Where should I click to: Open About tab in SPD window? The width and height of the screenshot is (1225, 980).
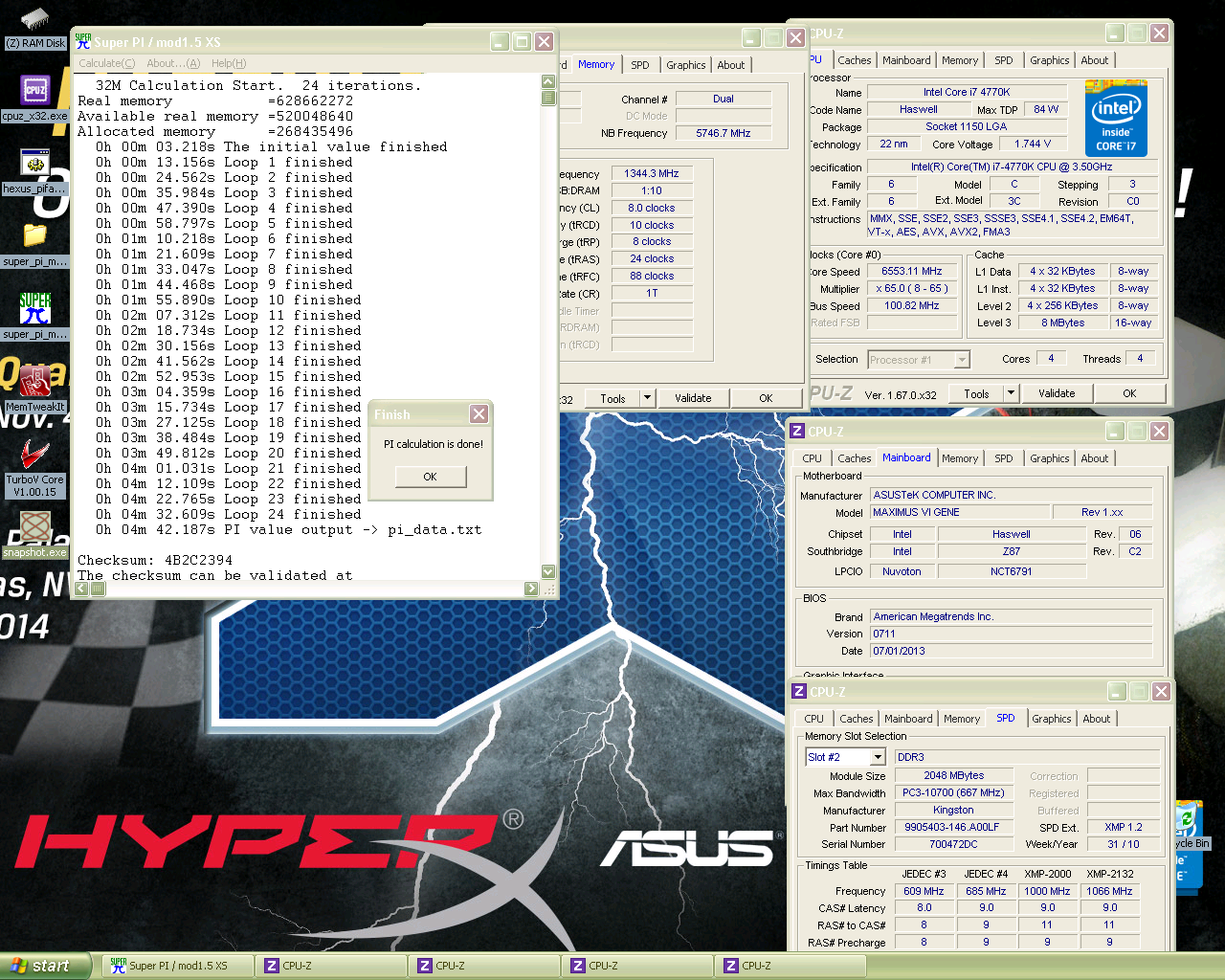1097,719
